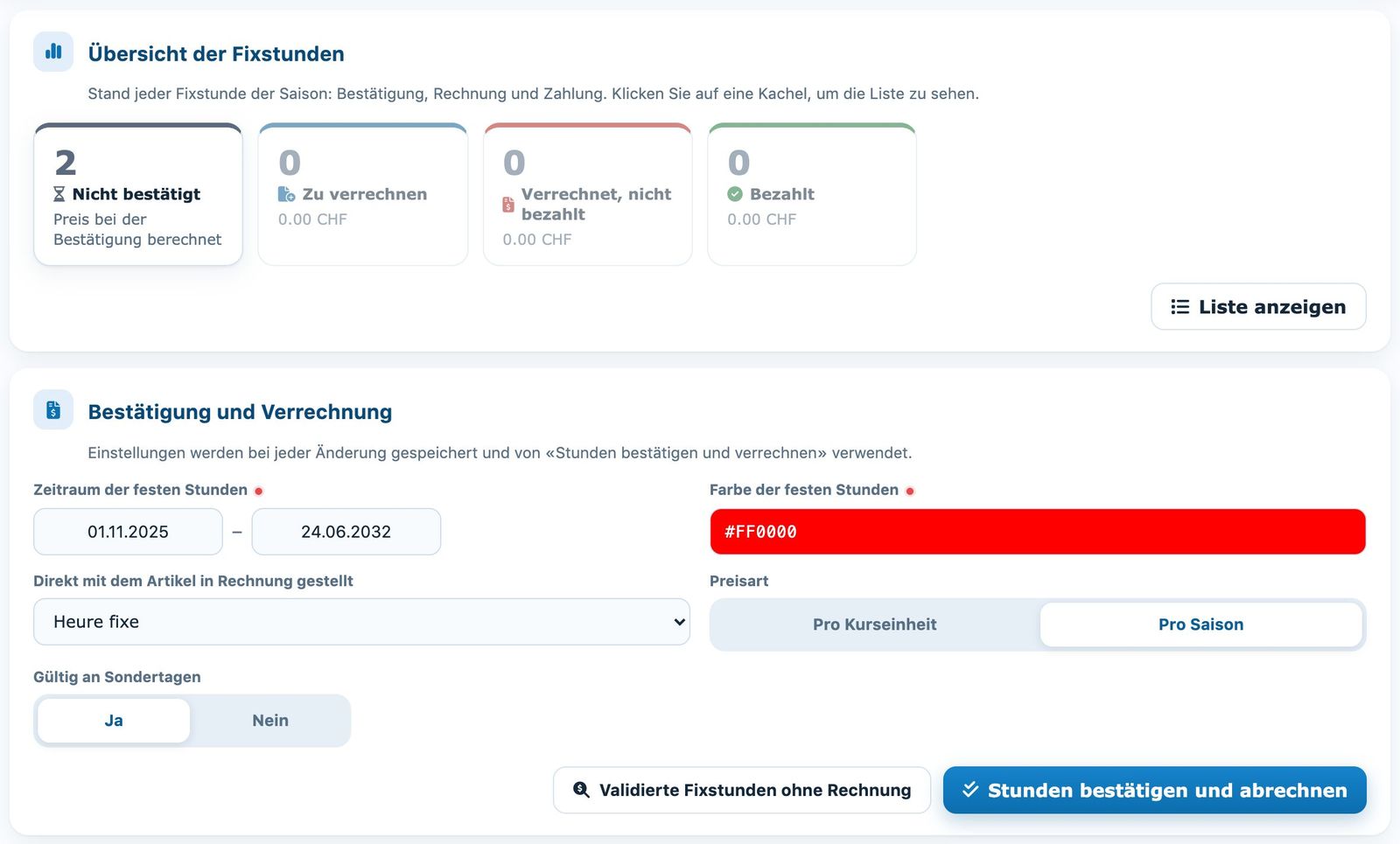The width and height of the screenshot is (1400, 844).
Task: Click the red required dot after Farbe der festen Stunden
Action: [x=910, y=491]
